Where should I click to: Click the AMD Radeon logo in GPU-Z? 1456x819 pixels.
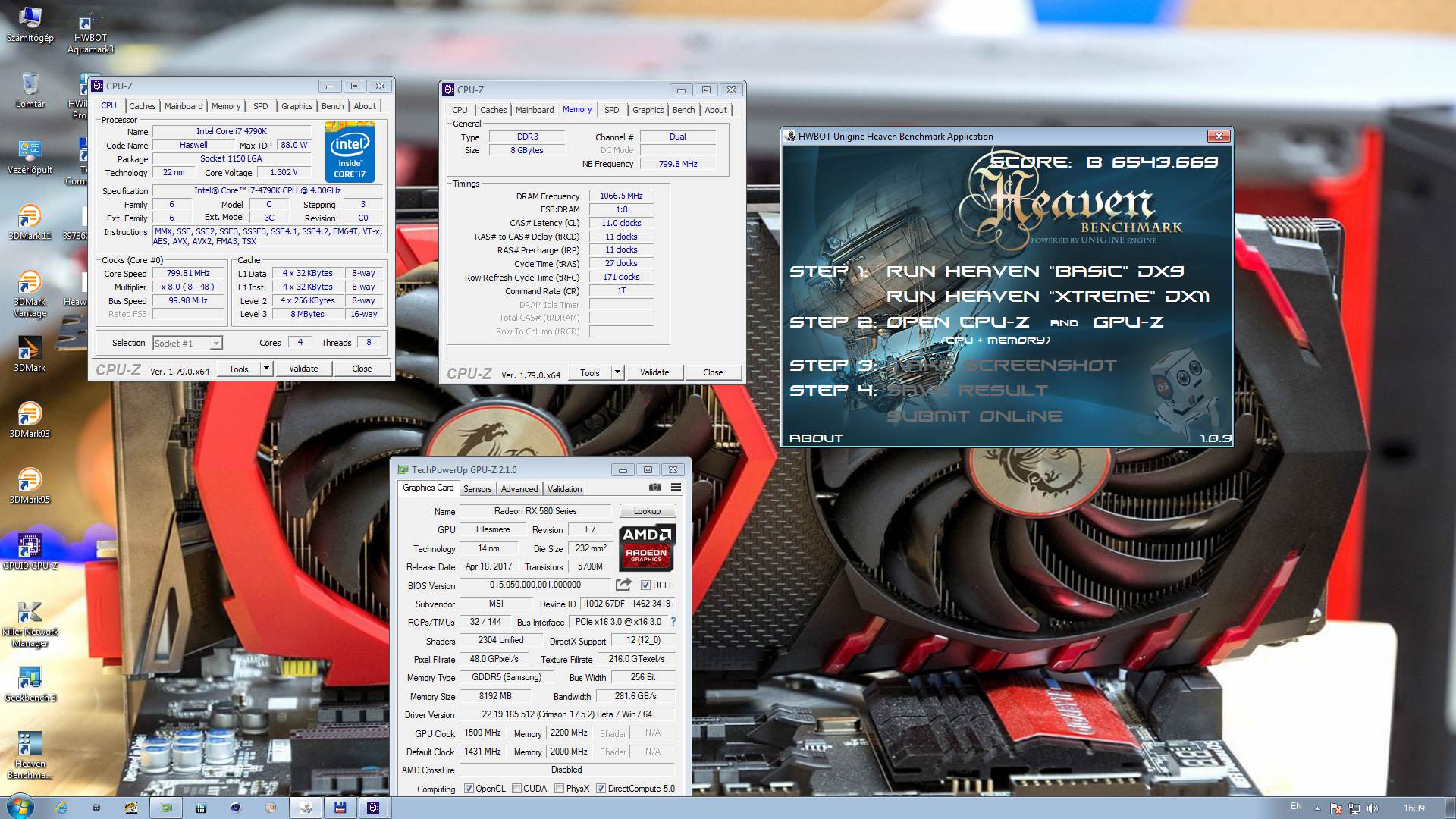pos(647,548)
